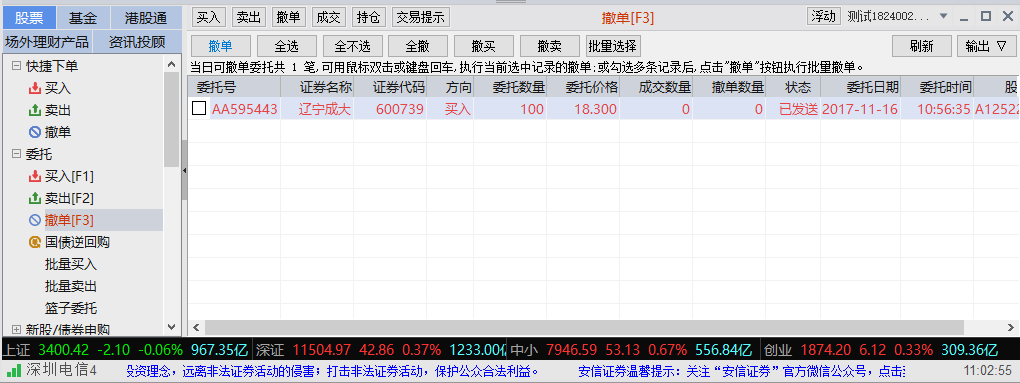This screenshot has height=383, width=1020.
Task: Click the red 买入 icon under 快捷下单
Action: (x=34, y=88)
